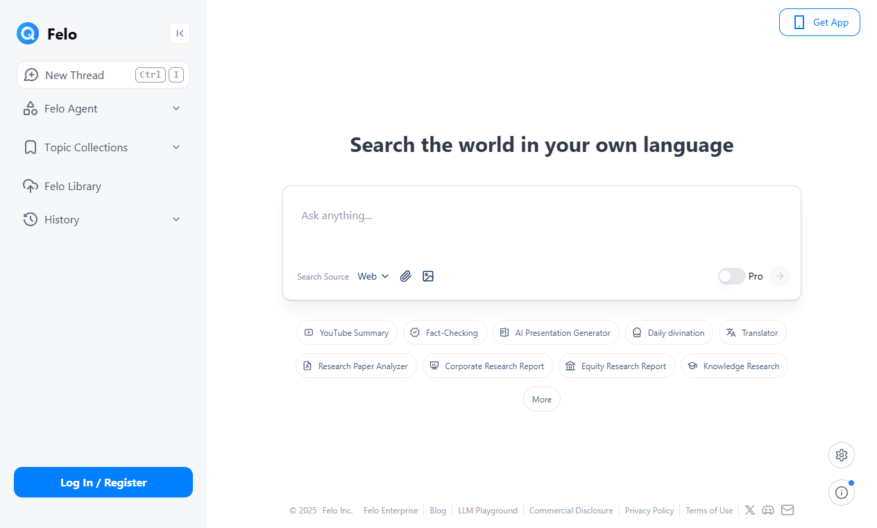Screen dimensions: 877x528
Task: Show more shortcuts with More button
Action: 542,399
